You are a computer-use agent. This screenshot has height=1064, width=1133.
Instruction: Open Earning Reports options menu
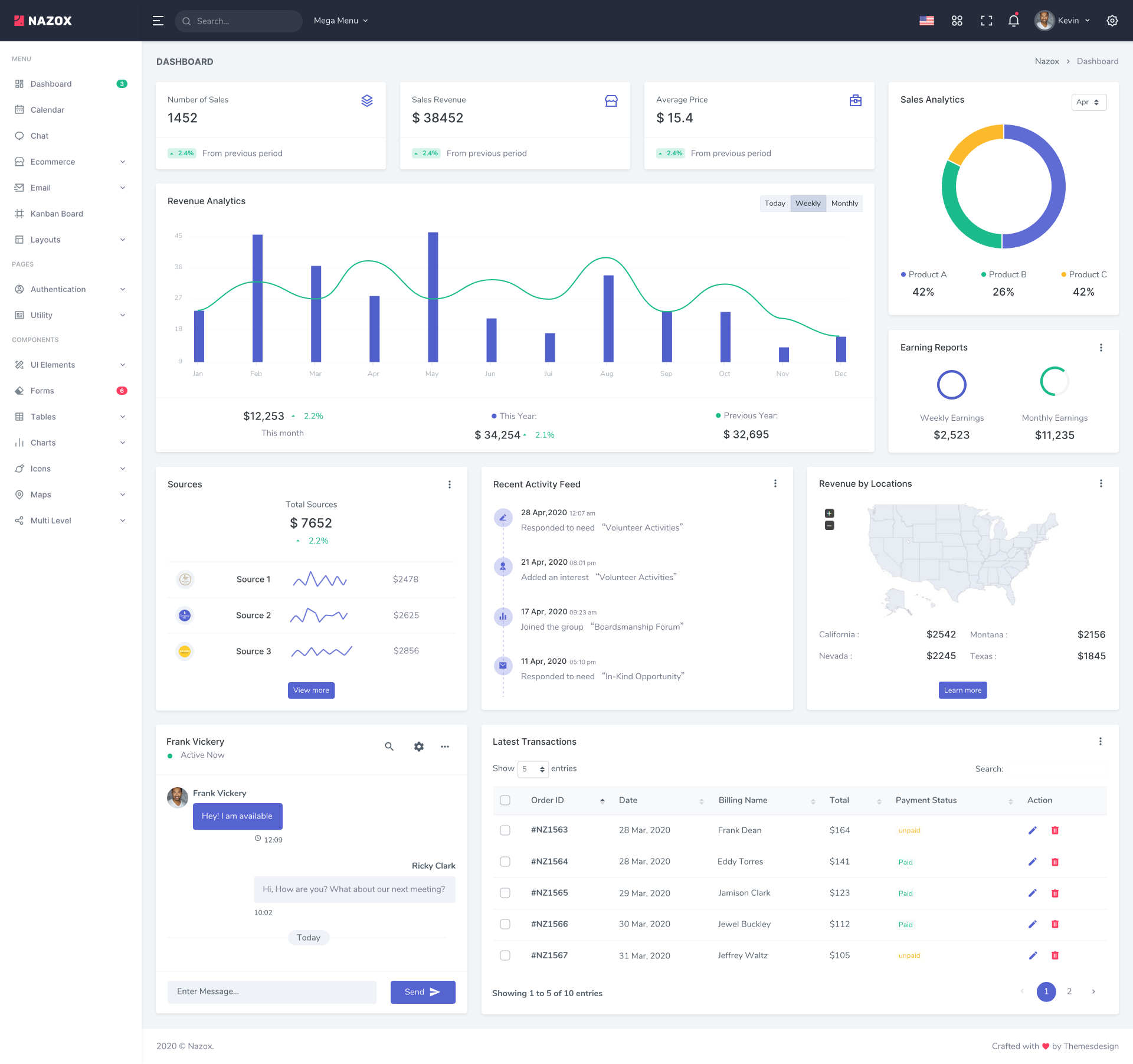(1101, 348)
